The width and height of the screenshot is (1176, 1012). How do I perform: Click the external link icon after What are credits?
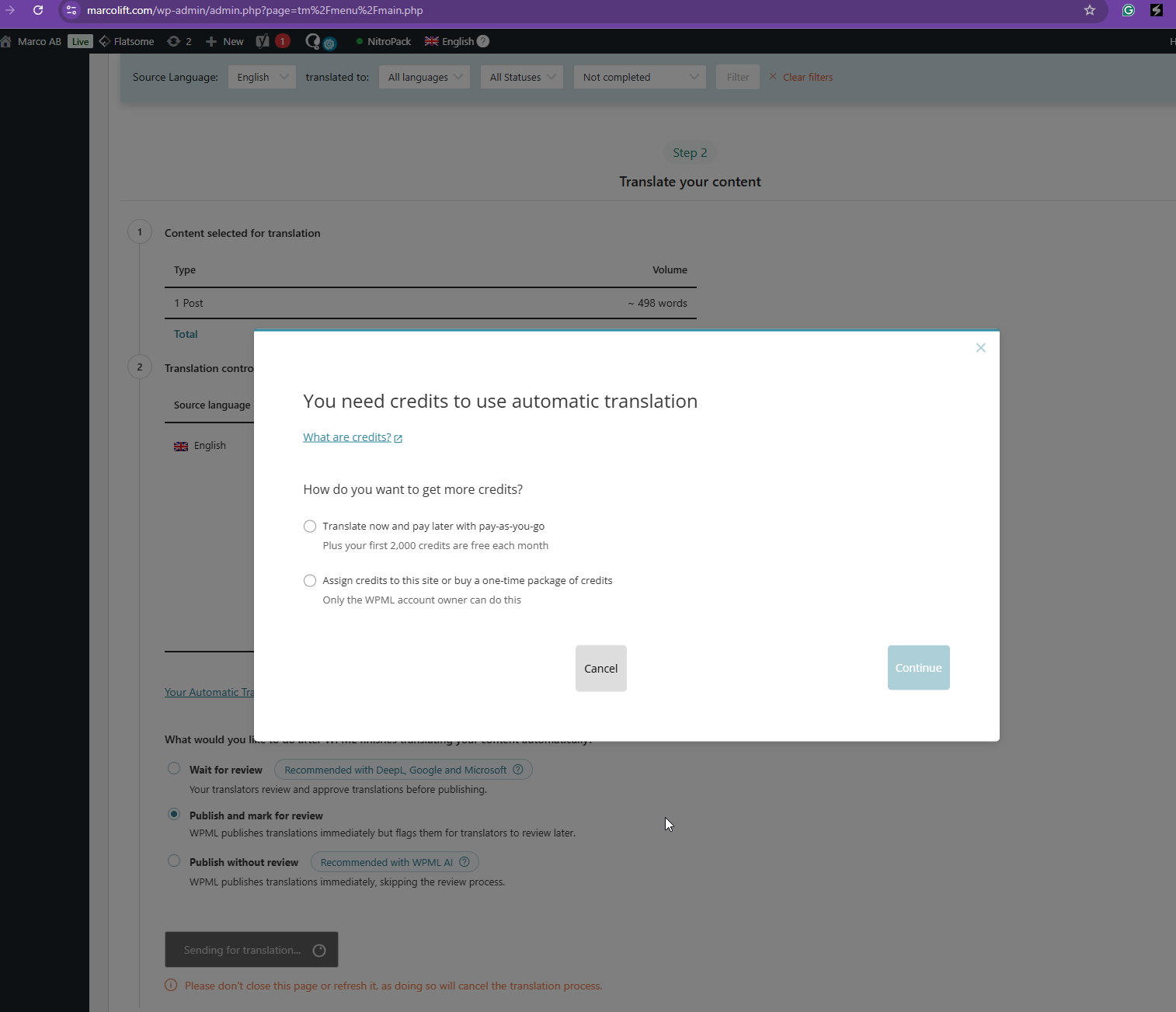pos(398,439)
